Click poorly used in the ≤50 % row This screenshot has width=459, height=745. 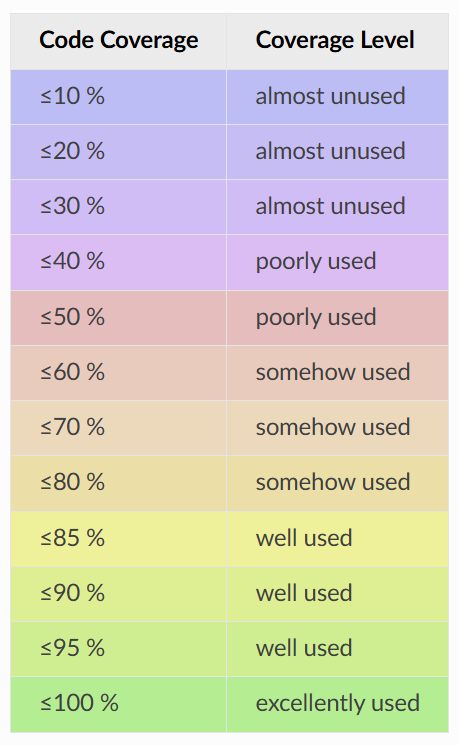[316, 318]
